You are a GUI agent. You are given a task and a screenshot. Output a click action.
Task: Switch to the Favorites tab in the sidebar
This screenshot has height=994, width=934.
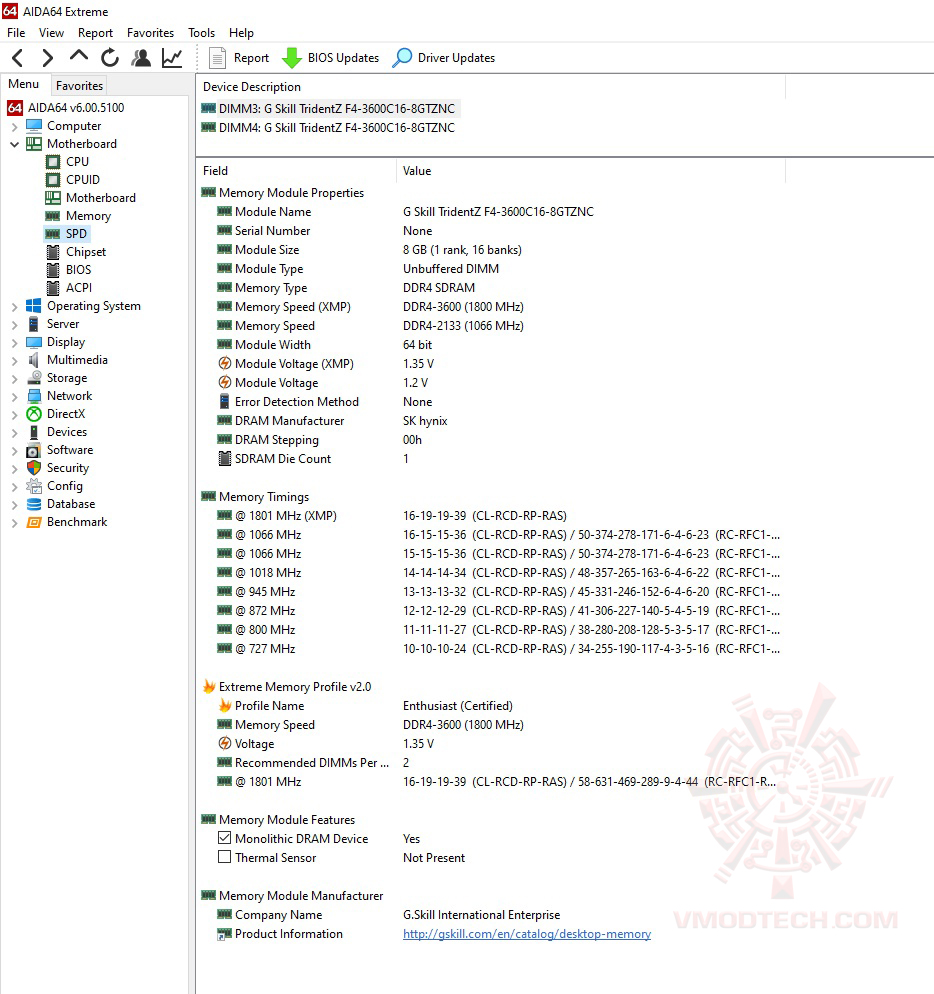(x=79, y=85)
